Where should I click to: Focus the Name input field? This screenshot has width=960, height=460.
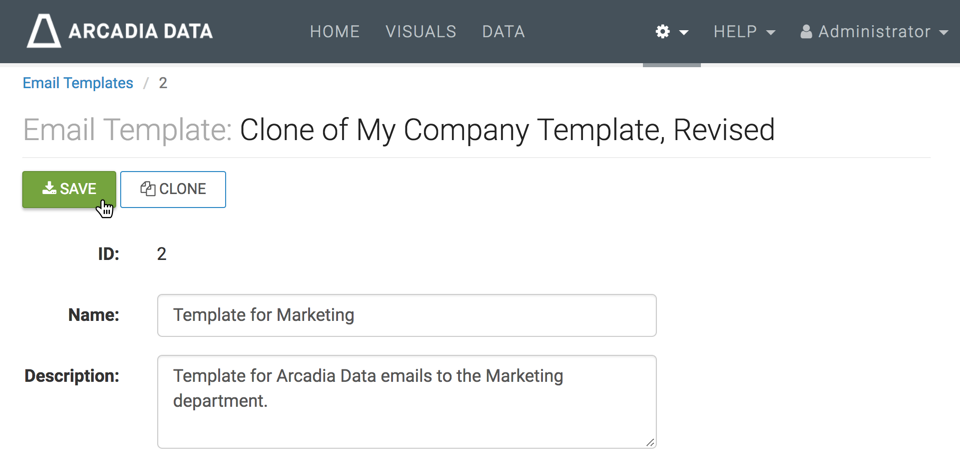pos(406,315)
